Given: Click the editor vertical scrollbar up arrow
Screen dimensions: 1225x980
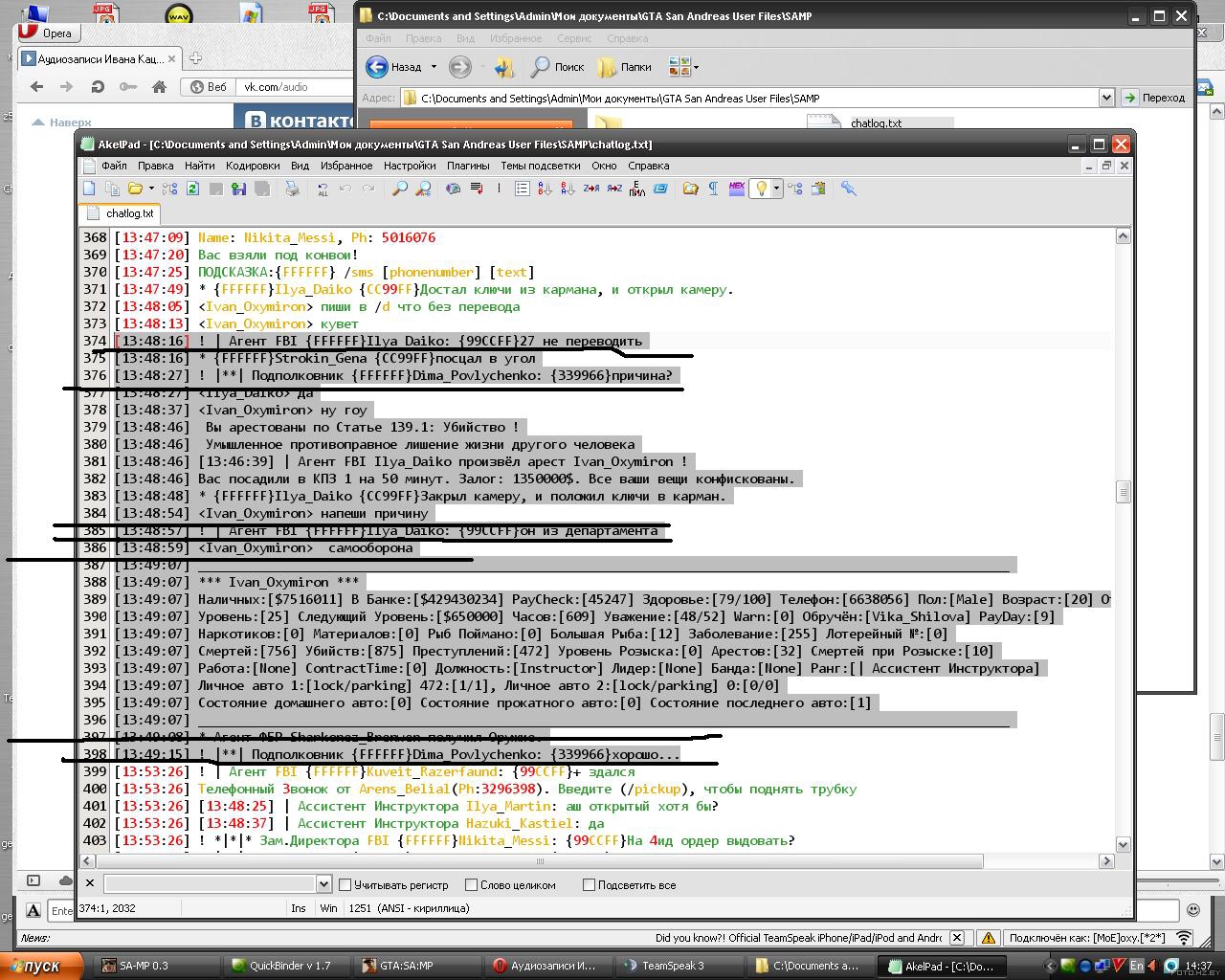Looking at the screenshot, I should click(x=1124, y=236).
